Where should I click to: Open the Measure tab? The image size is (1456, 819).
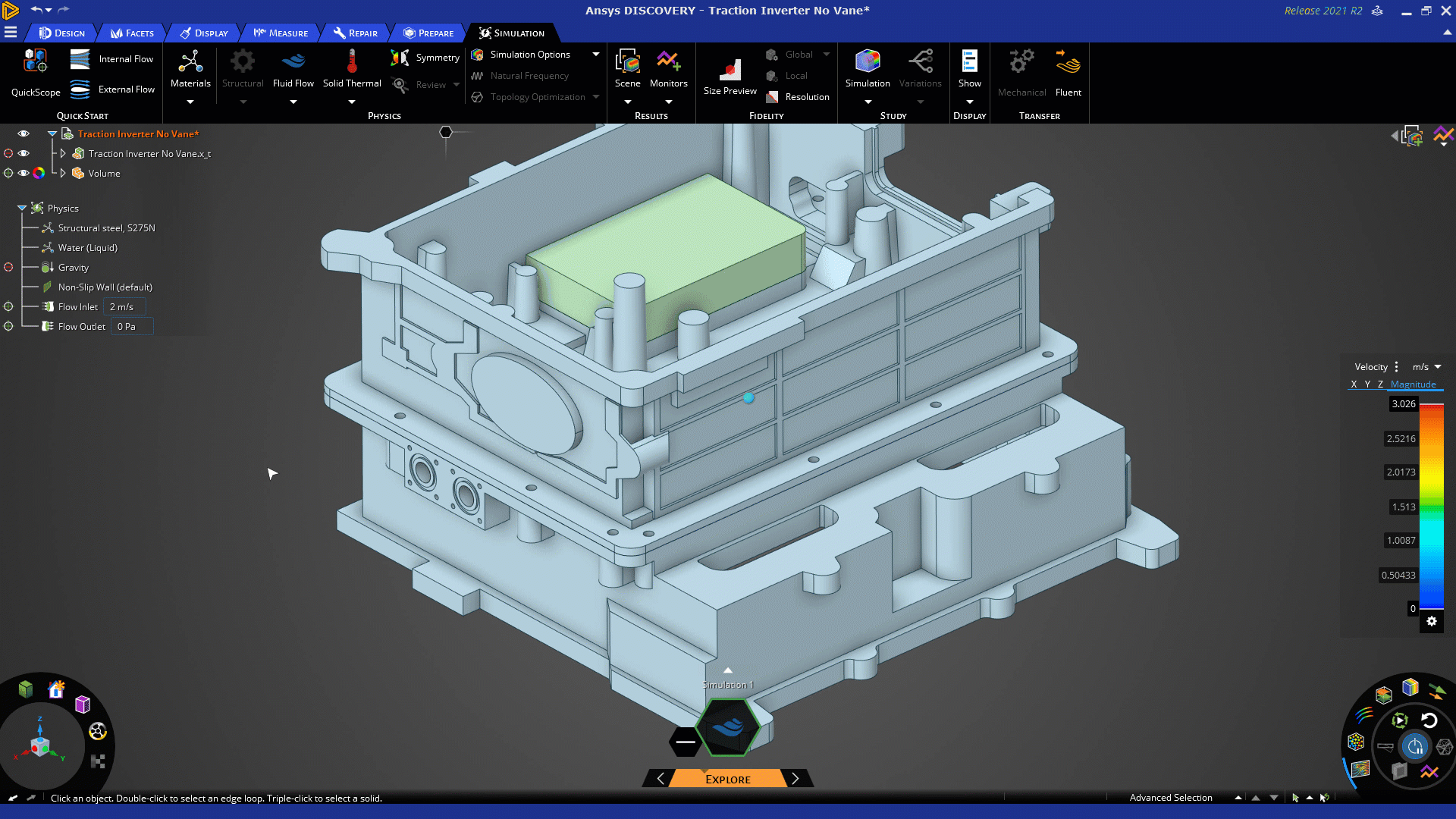tap(281, 33)
